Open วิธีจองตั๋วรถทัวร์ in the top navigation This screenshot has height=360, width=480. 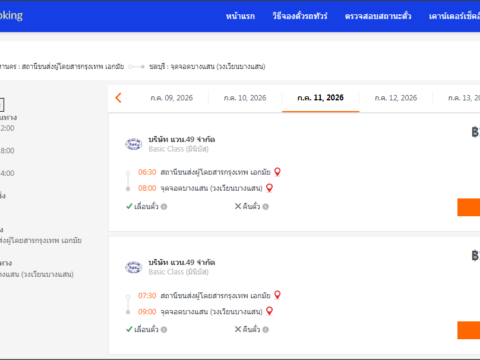[x=300, y=16]
